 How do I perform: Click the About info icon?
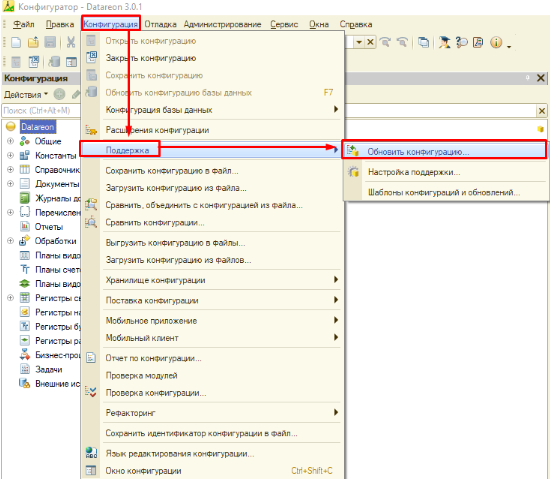point(496,42)
